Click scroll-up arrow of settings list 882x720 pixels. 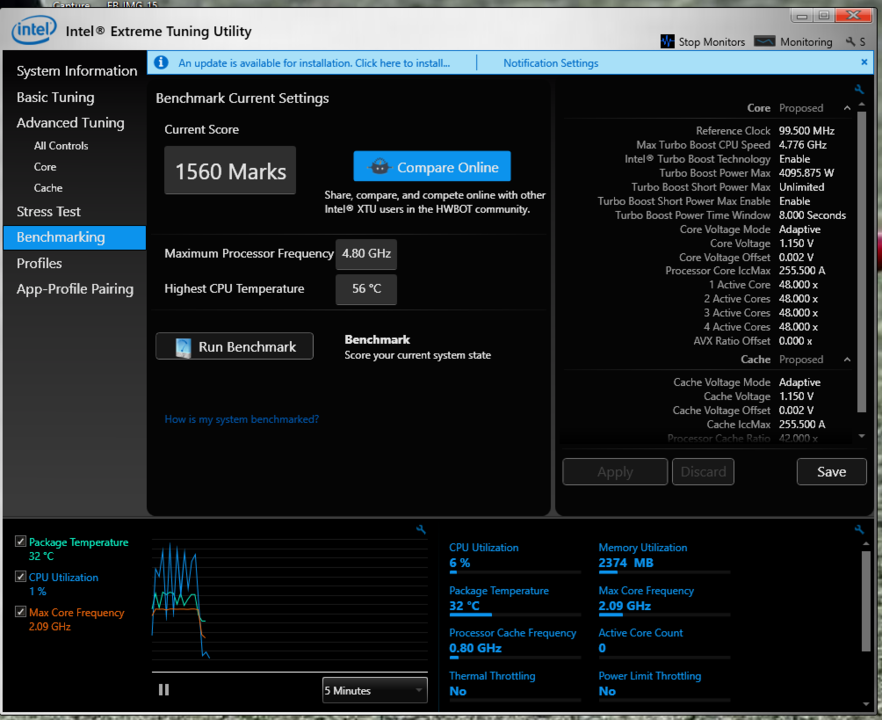coord(861,105)
